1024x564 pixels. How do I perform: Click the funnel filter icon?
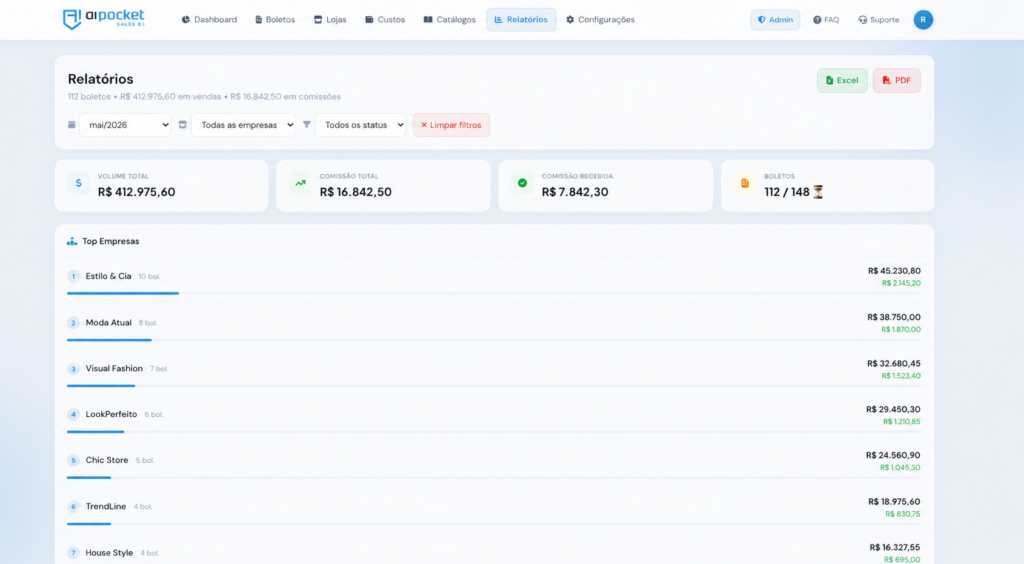pyautogui.click(x=306, y=125)
